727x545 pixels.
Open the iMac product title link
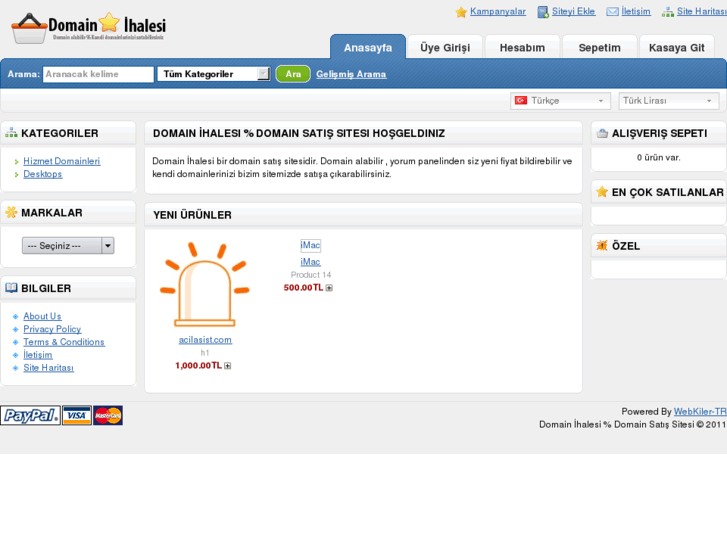point(310,262)
